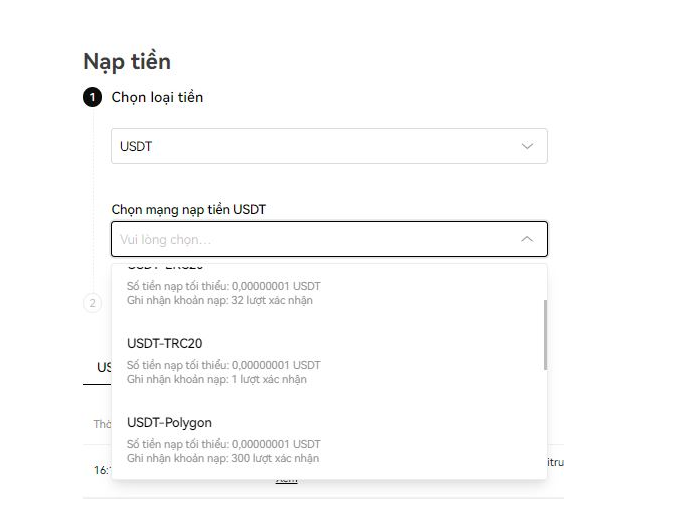The width and height of the screenshot is (674, 511).
Task: Click the 'Nạp tiền' page heading
Action: click(126, 60)
